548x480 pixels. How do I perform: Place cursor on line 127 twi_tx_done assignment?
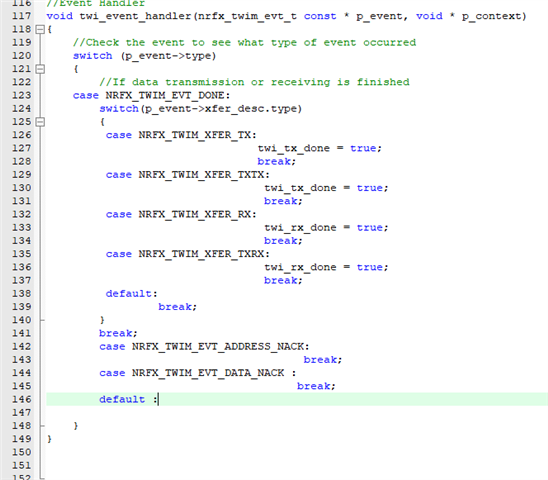click(x=319, y=148)
